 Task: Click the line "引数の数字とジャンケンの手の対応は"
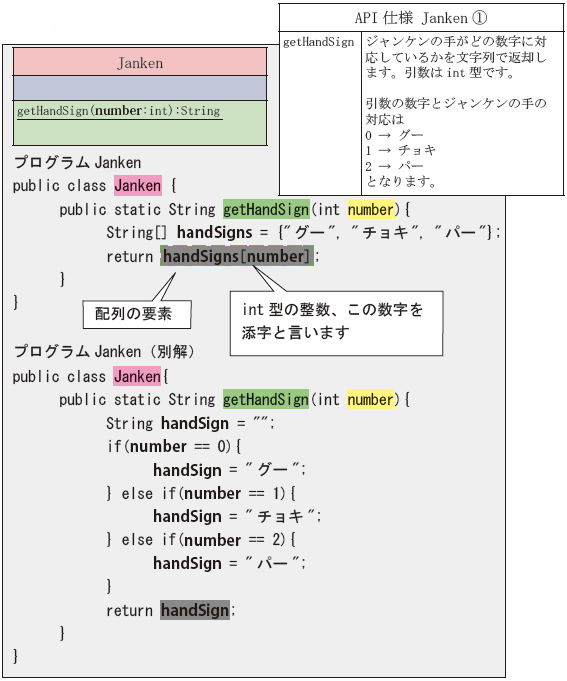456,111
